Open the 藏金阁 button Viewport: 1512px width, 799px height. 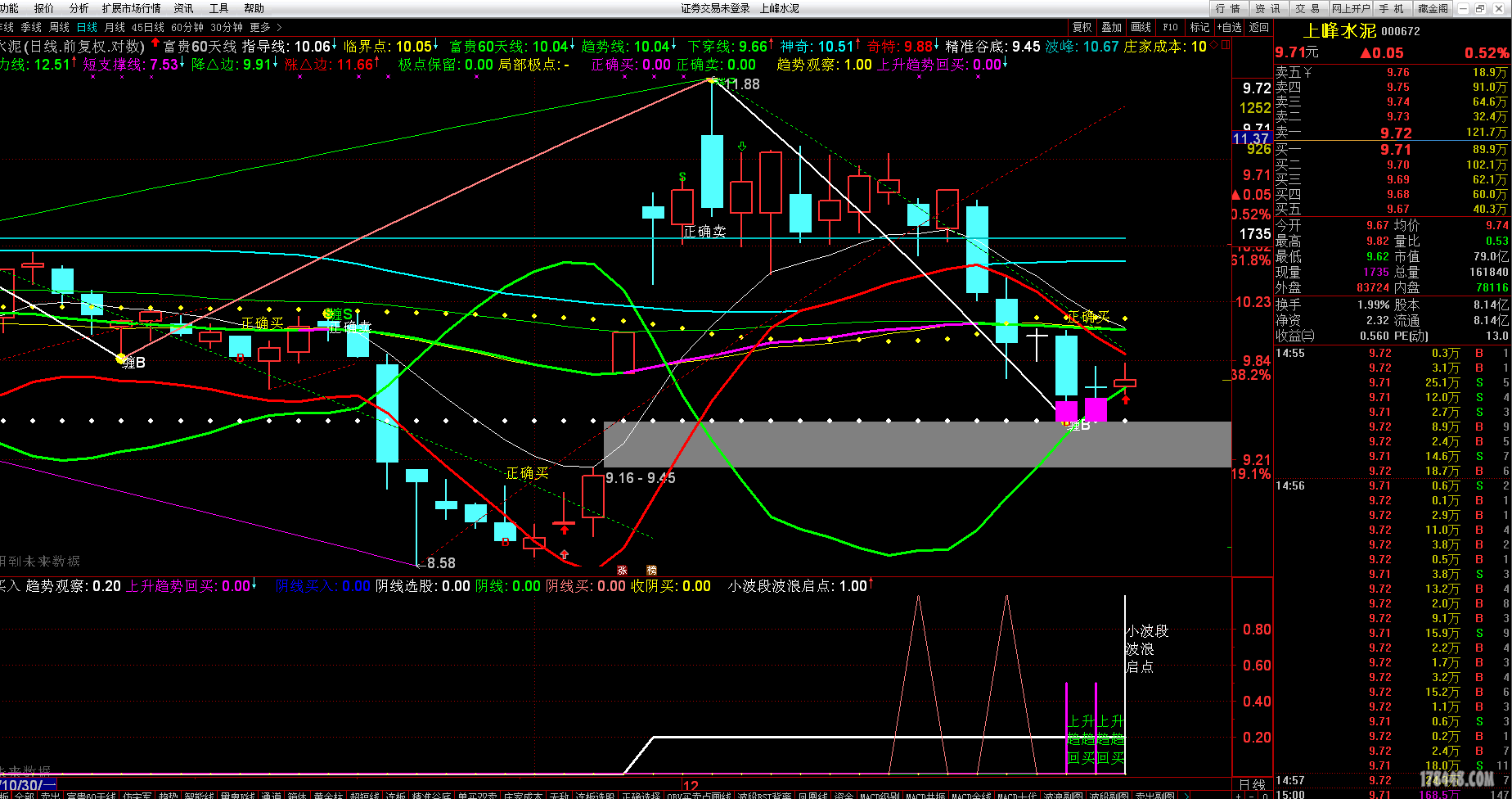[1433, 8]
